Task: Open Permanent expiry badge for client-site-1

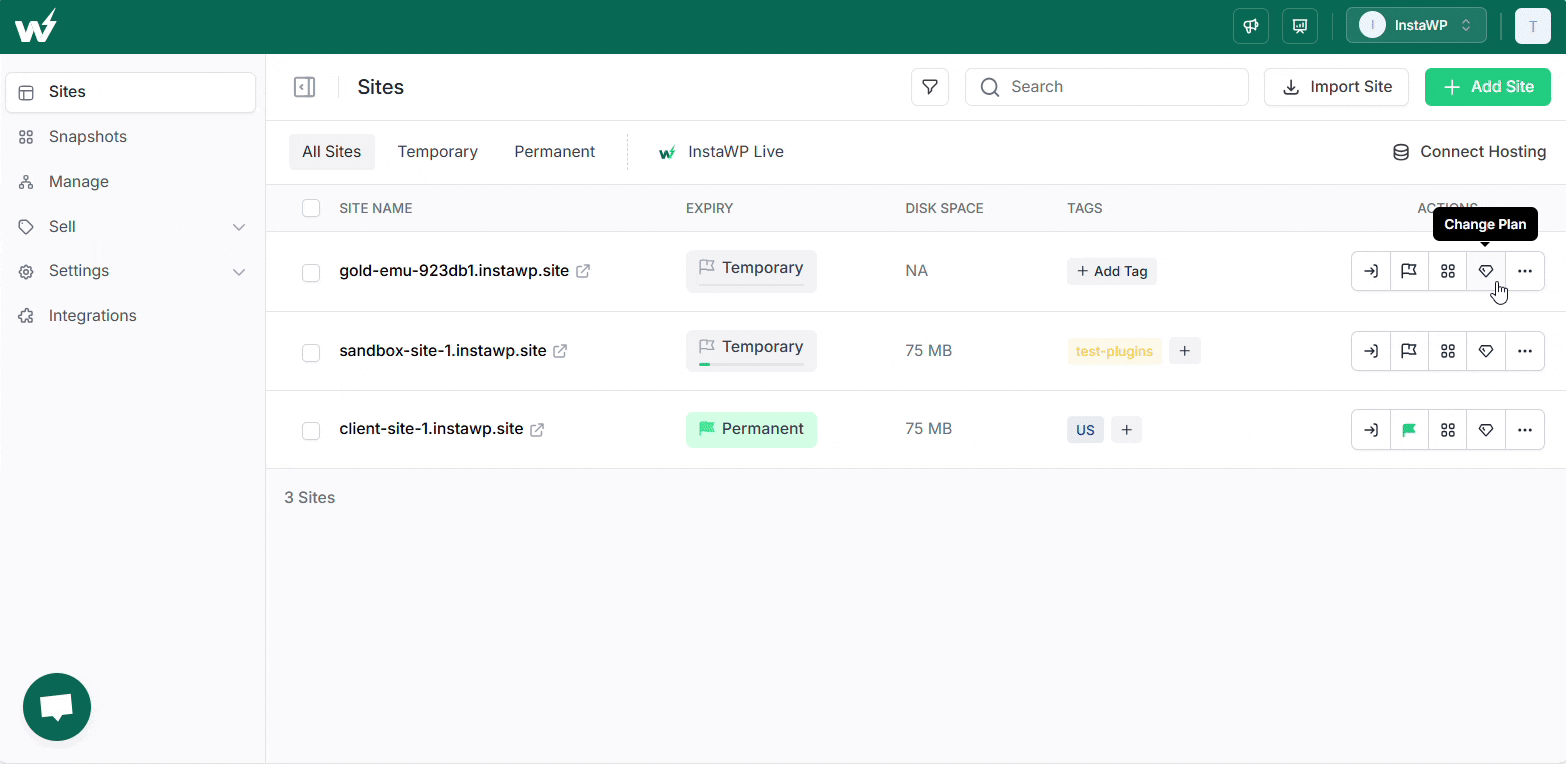Action: point(751,429)
